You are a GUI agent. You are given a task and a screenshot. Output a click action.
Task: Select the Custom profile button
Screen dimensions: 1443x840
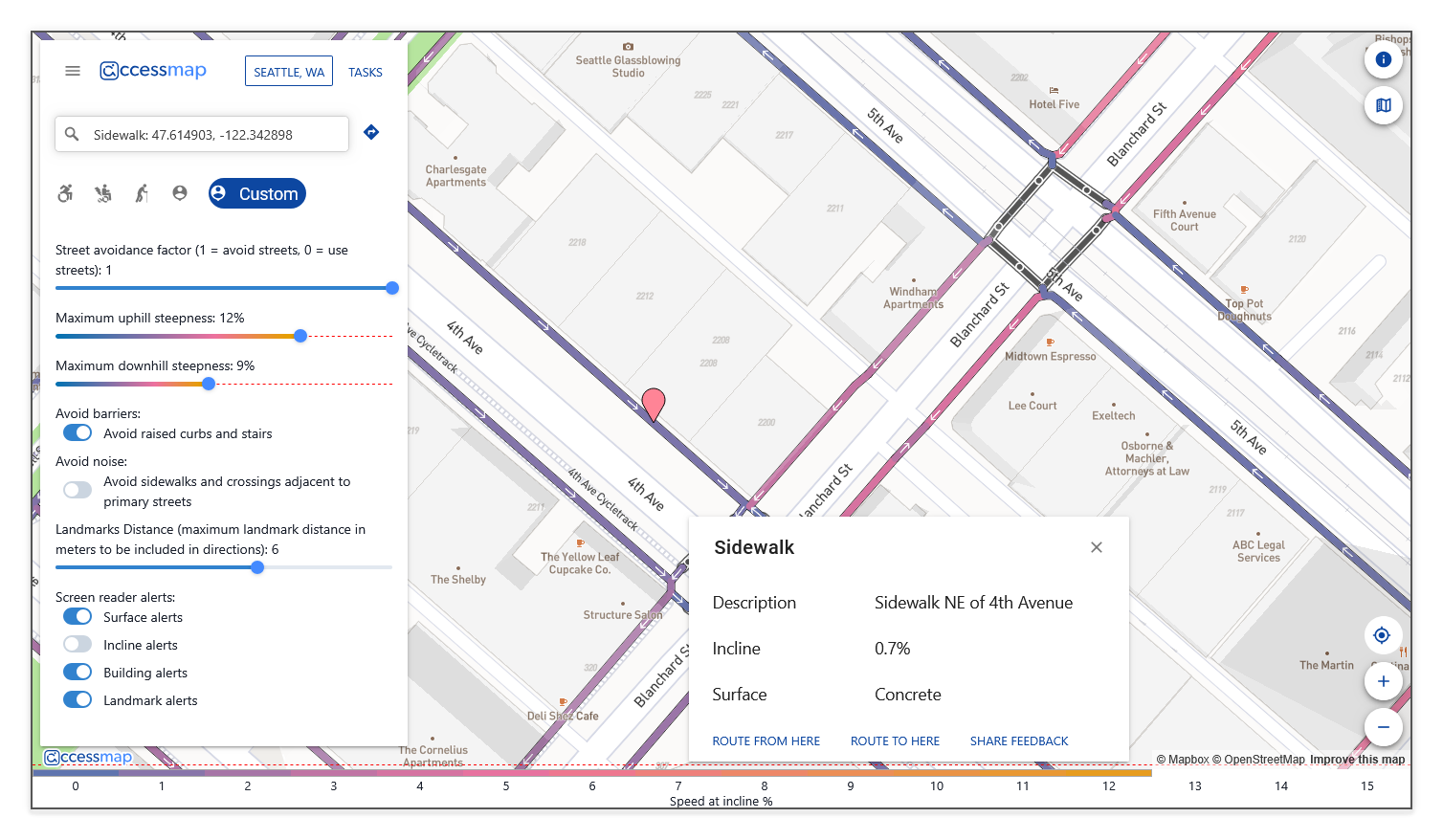257,193
